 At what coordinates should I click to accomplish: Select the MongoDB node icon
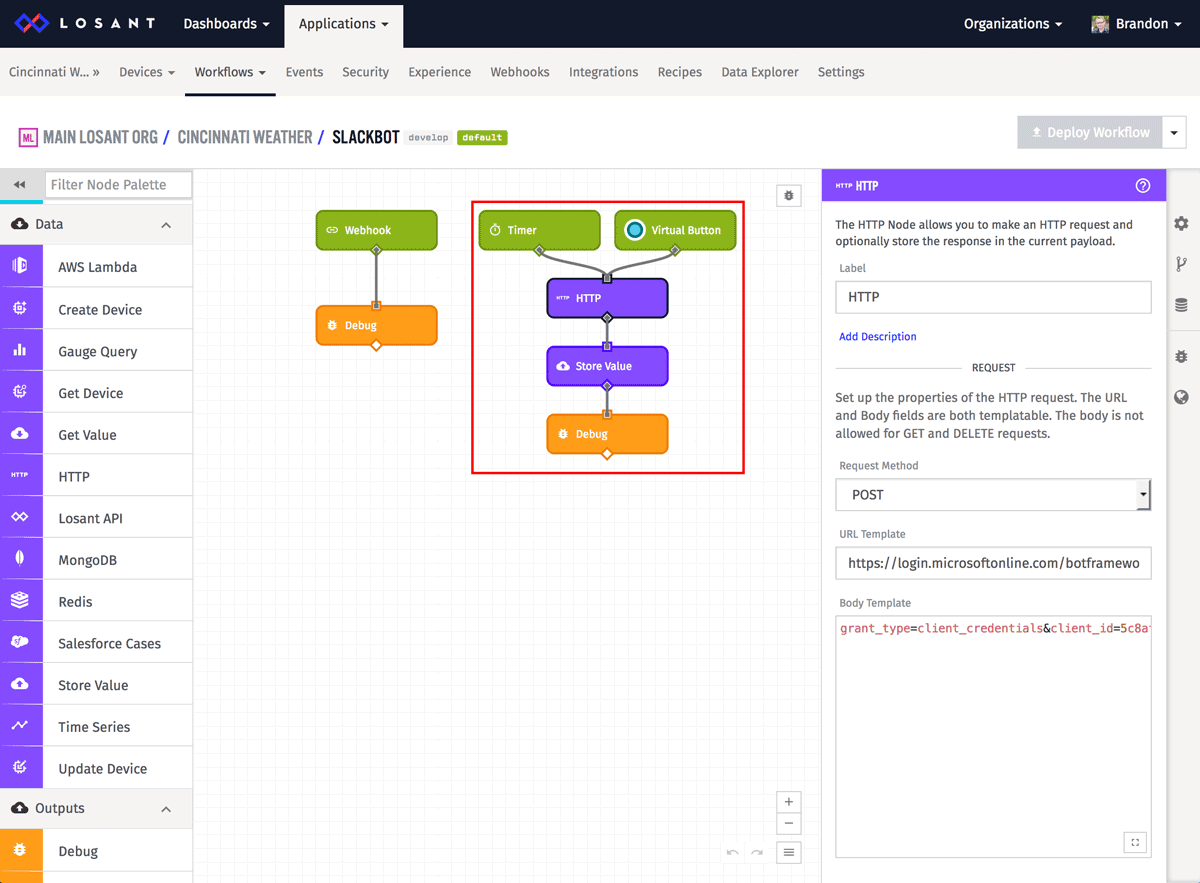point(20,560)
